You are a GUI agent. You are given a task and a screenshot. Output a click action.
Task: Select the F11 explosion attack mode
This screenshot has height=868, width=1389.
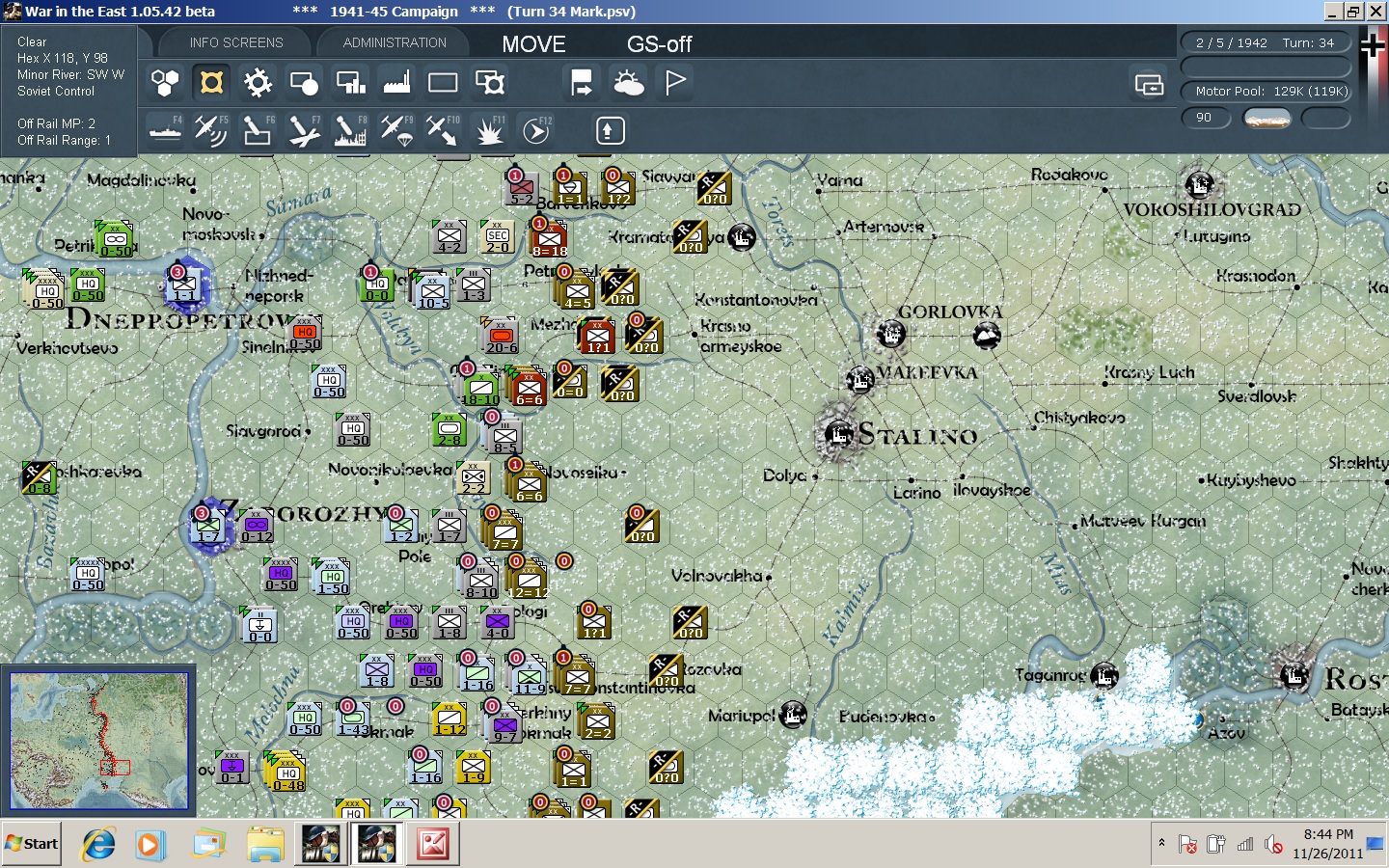pos(489,130)
